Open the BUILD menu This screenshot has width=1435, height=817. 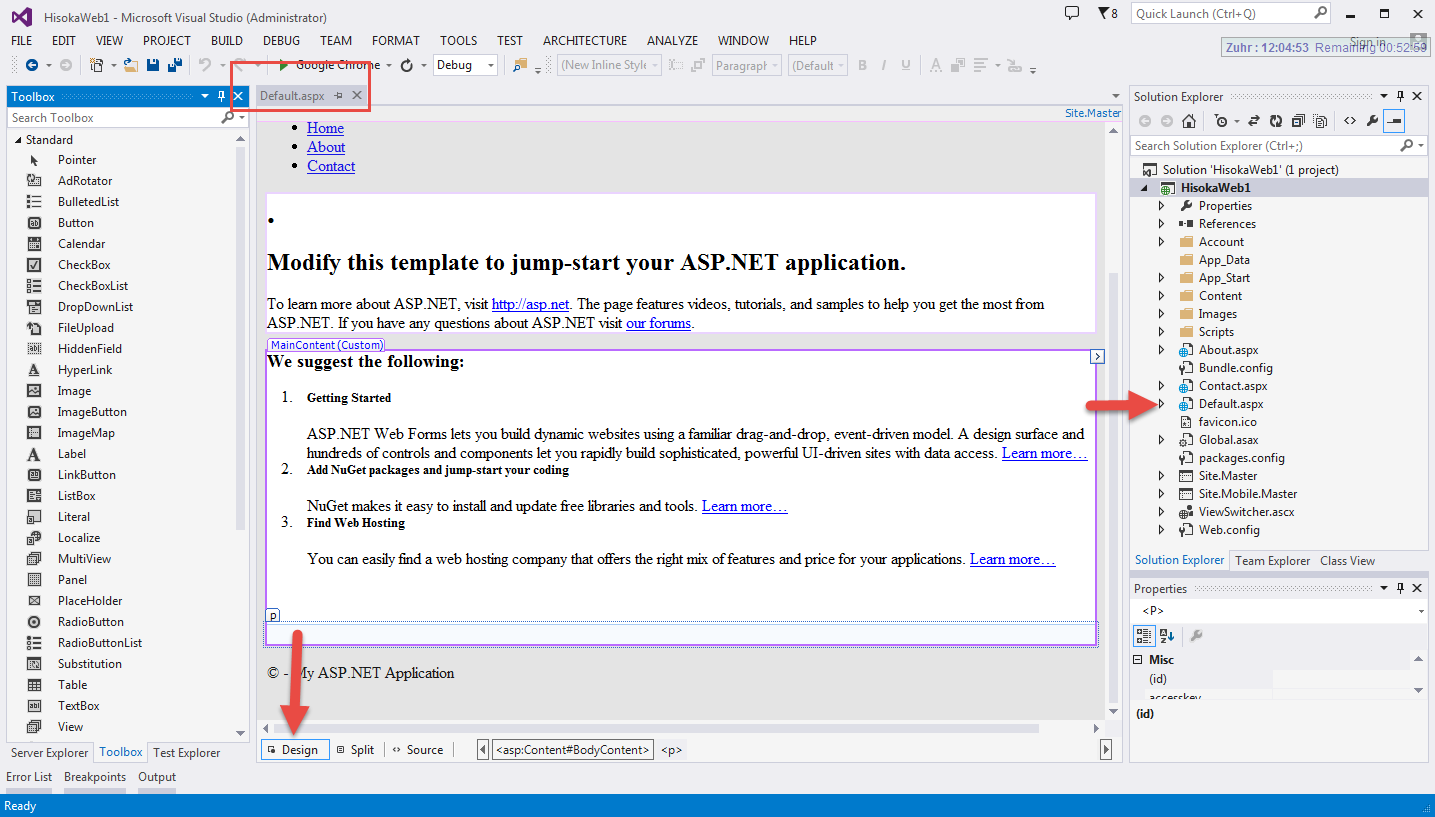pyautogui.click(x=227, y=40)
